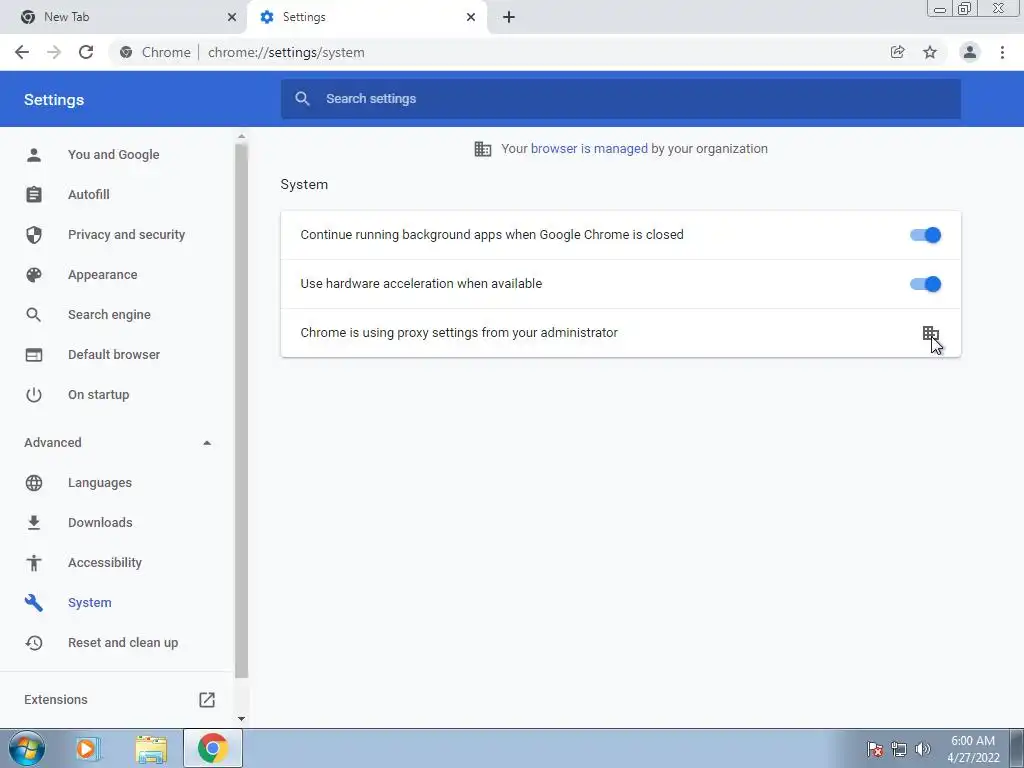
Task: Open a new tab with plus button
Action: 509,17
